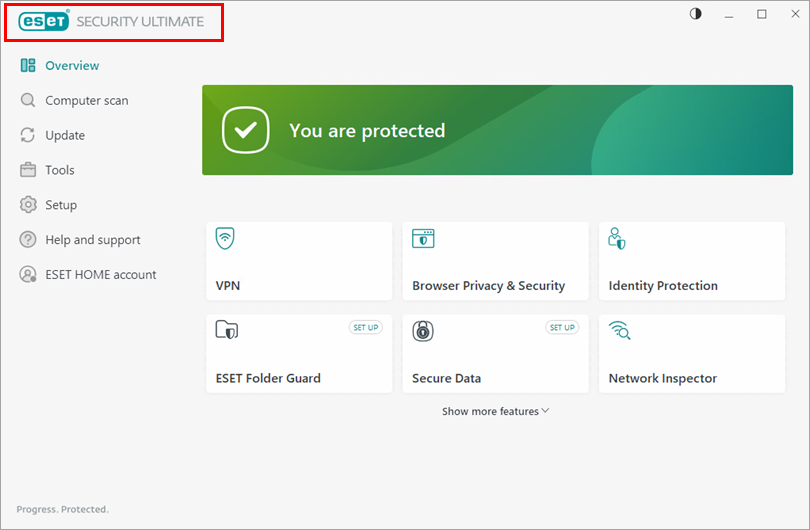Open the Tools menu item
Screen dimensions: 810x530
[x=59, y=170]
